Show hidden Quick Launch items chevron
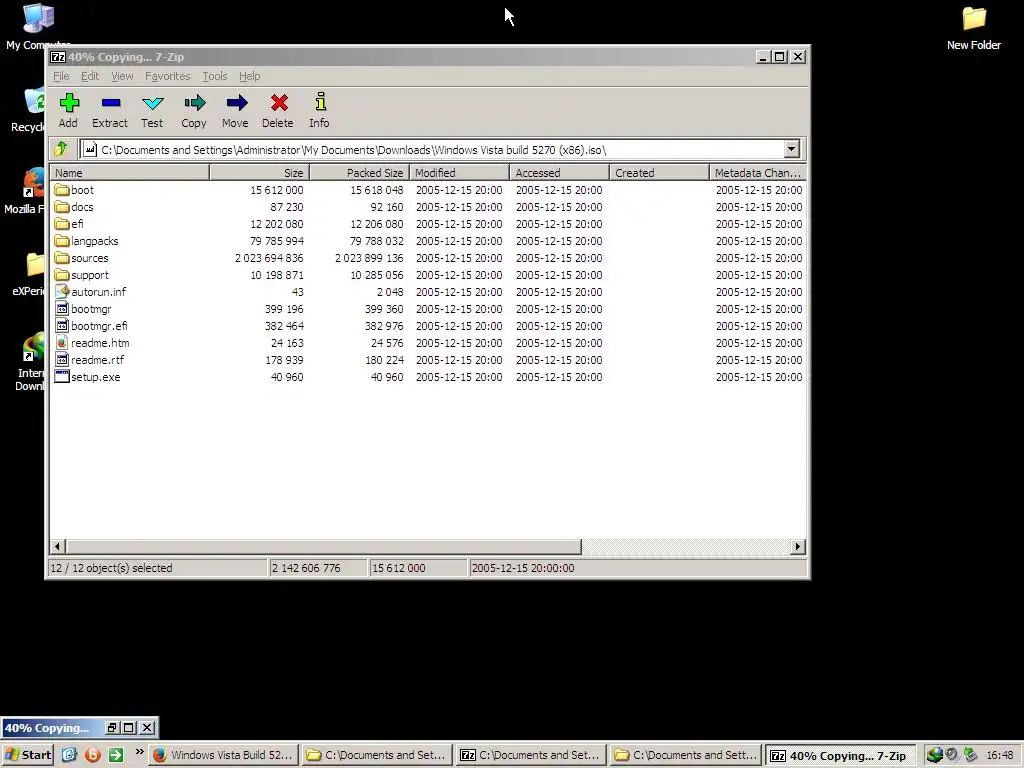This screenshot has width=1024, height=768. point(140,752)
